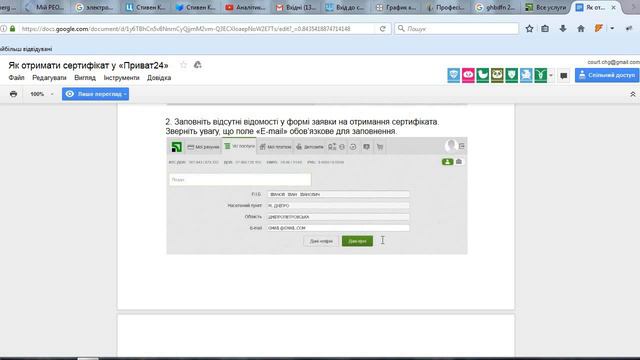Reload the page using the address bar refresh
Screen dimensions: 640x360
383,29
